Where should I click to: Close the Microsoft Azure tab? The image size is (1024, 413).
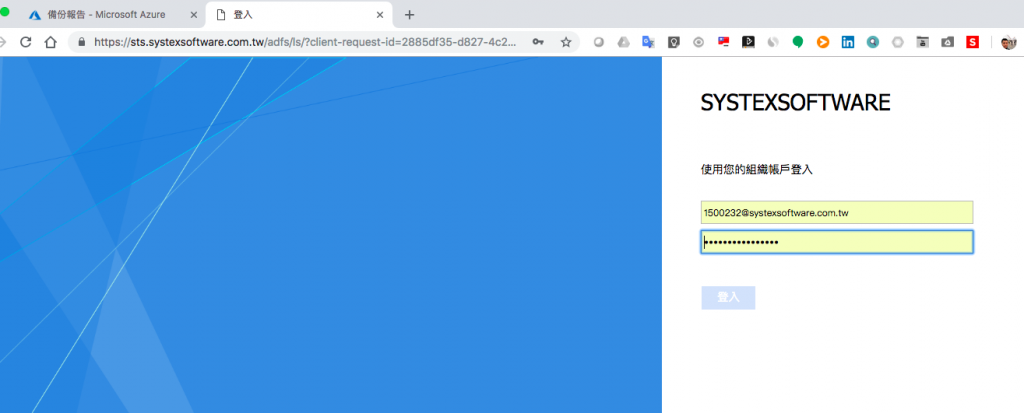click(x=193, y=14)
